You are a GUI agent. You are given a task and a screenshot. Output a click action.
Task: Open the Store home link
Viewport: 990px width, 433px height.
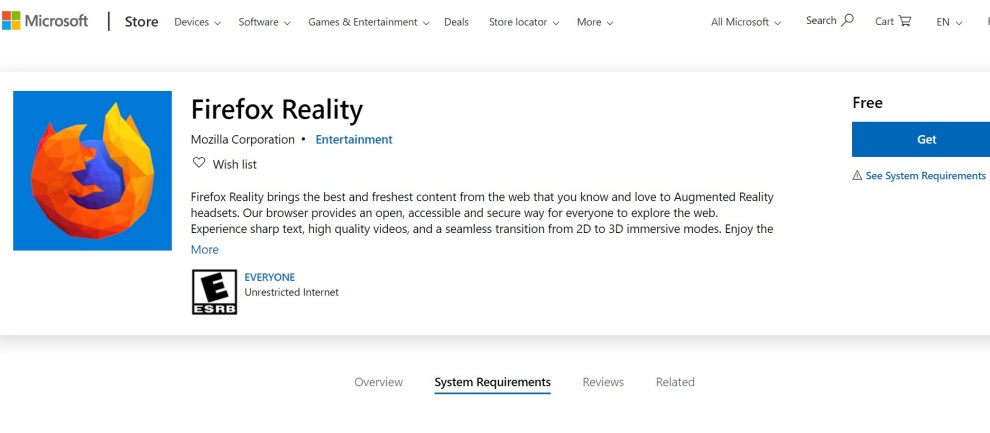[x=141, y=21]
